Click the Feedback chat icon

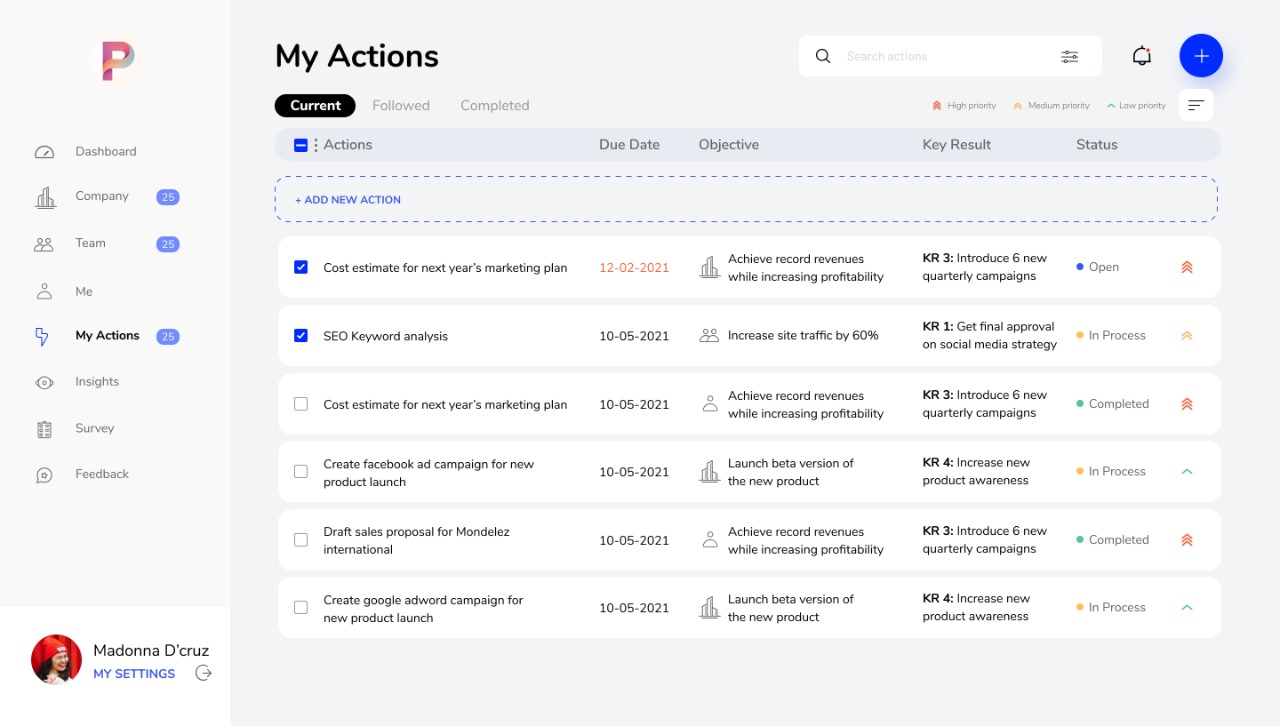pos(44,475)
